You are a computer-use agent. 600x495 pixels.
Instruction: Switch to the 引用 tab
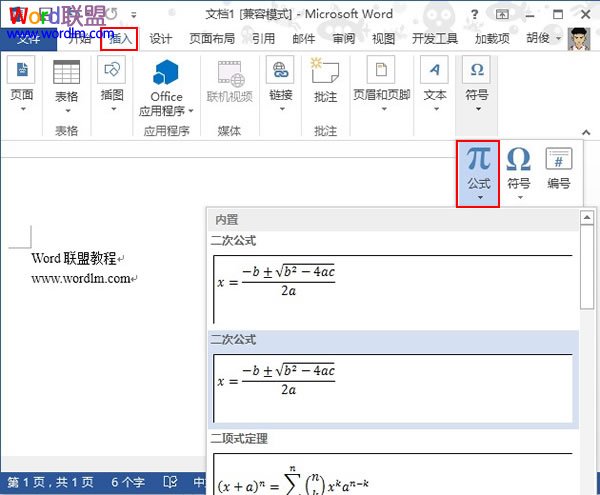coord(263,39)
